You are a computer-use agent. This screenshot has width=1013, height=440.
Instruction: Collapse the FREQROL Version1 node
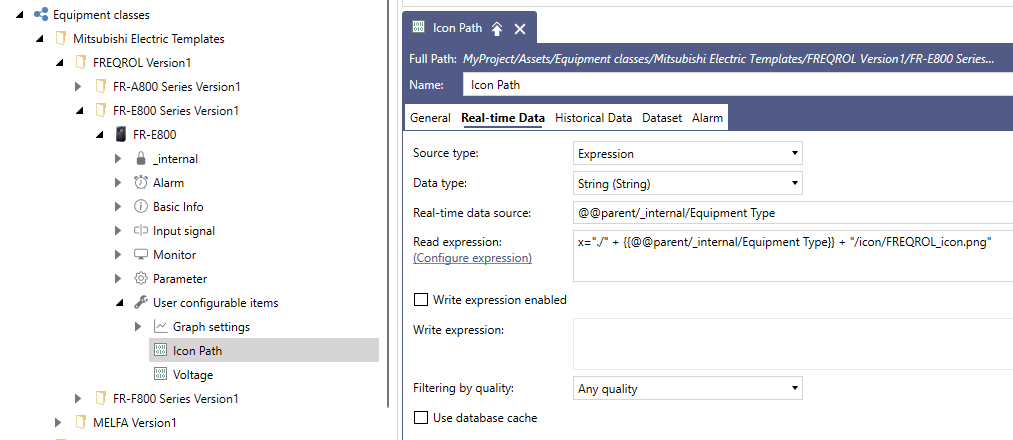pyautogui.click(x=59, y=63)
